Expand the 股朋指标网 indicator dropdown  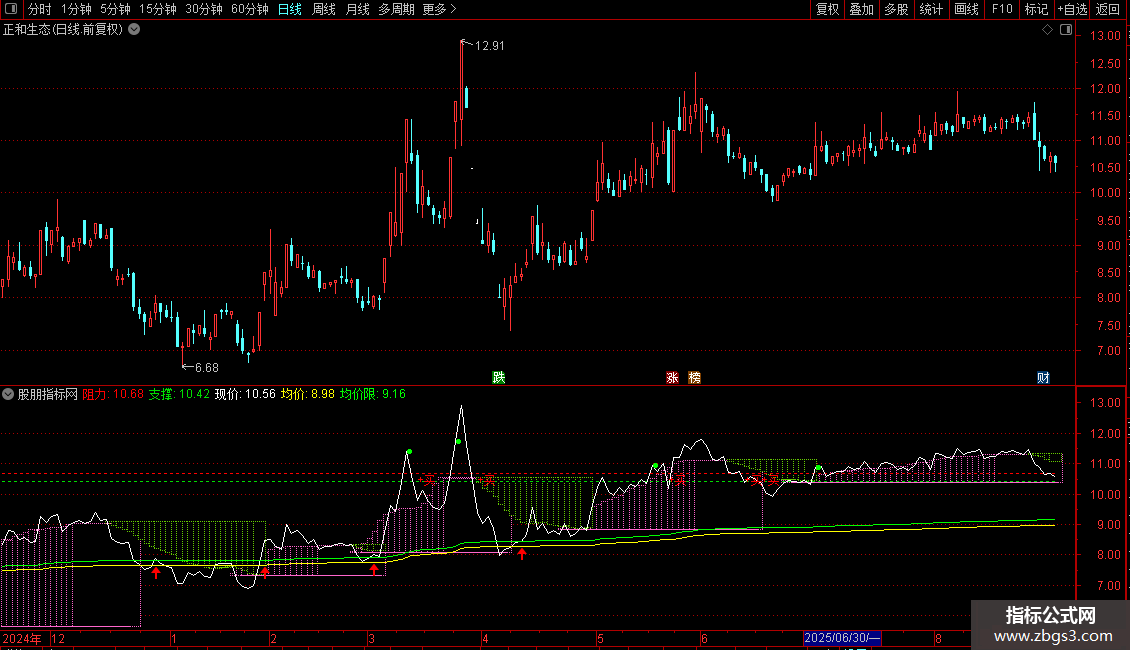(x=8, y=394)
